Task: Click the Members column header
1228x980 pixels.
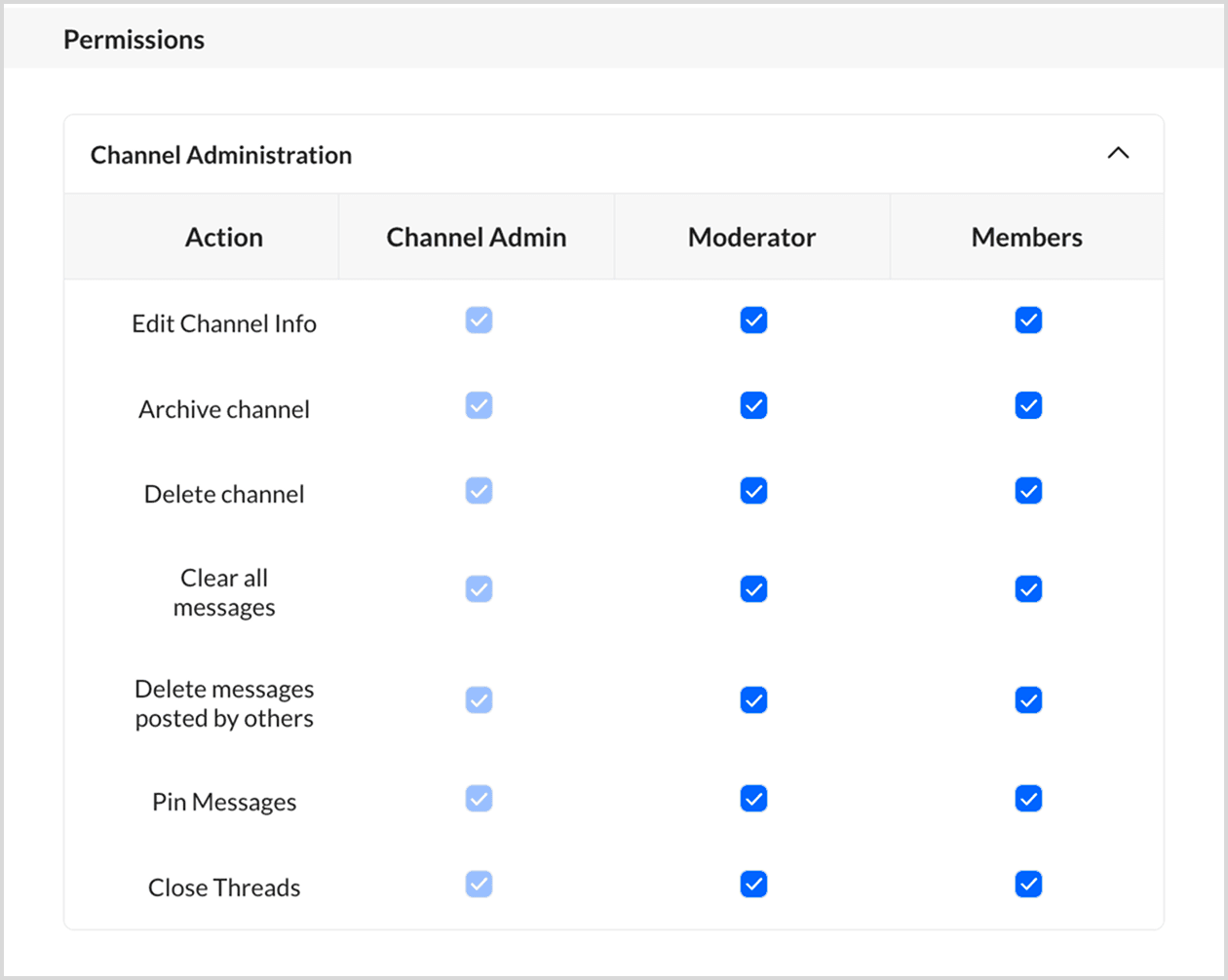Action: 1026,238
